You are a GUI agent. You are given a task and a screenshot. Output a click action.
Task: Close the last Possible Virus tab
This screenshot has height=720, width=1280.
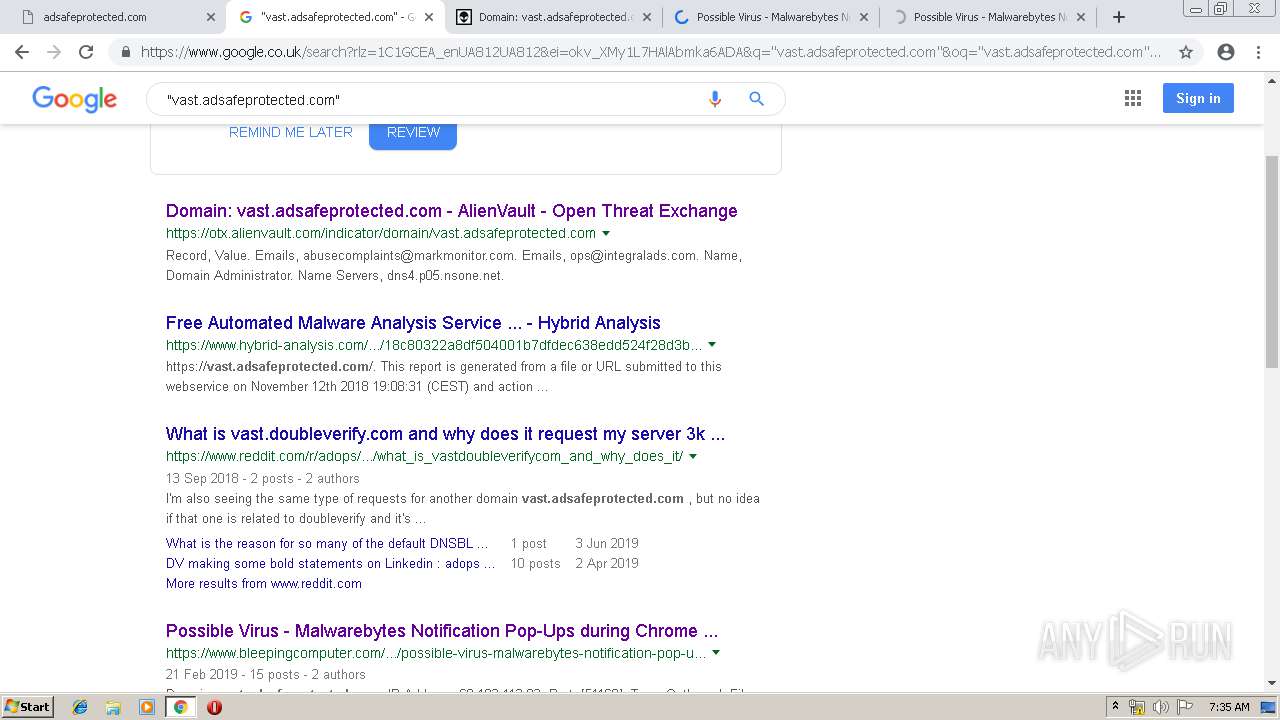(1081, 17)
